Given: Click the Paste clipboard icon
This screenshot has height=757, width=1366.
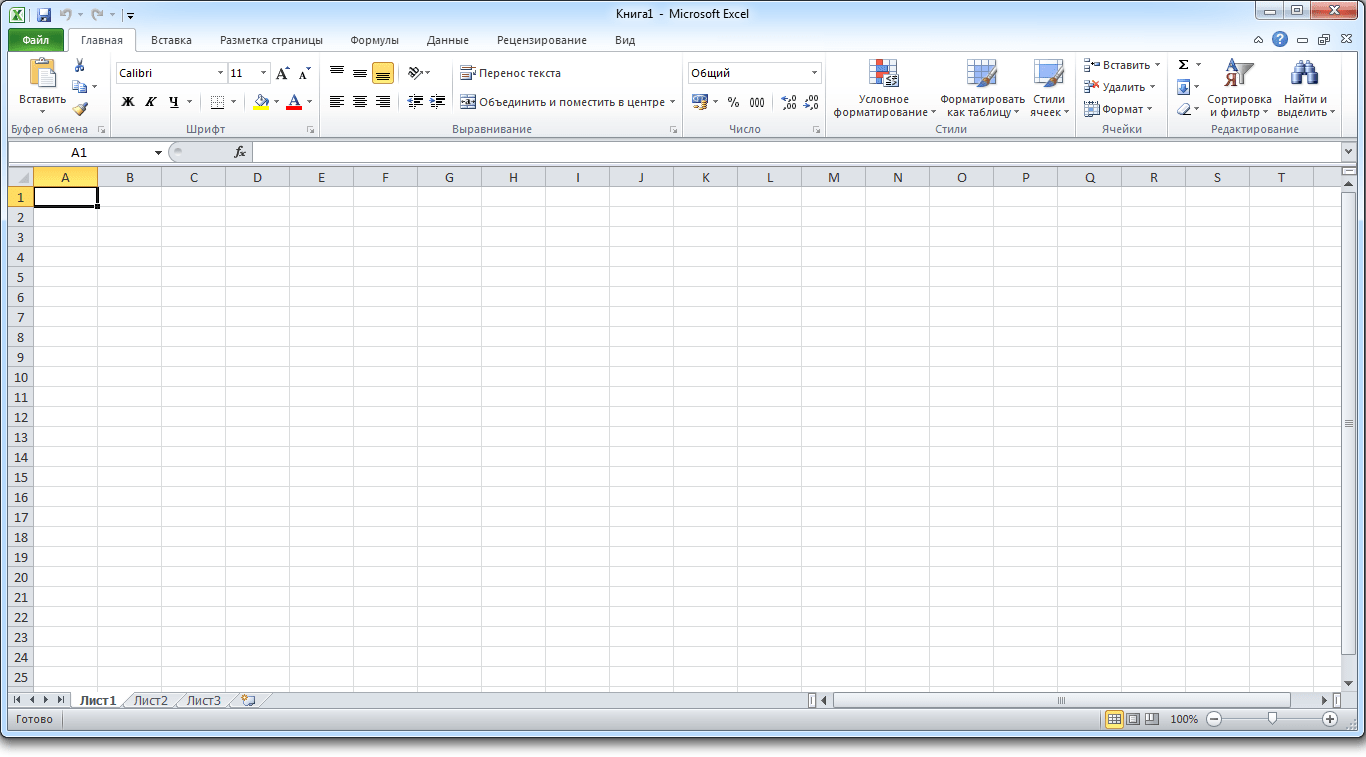Looking at the screenshot, I should [x=43, y=74].
